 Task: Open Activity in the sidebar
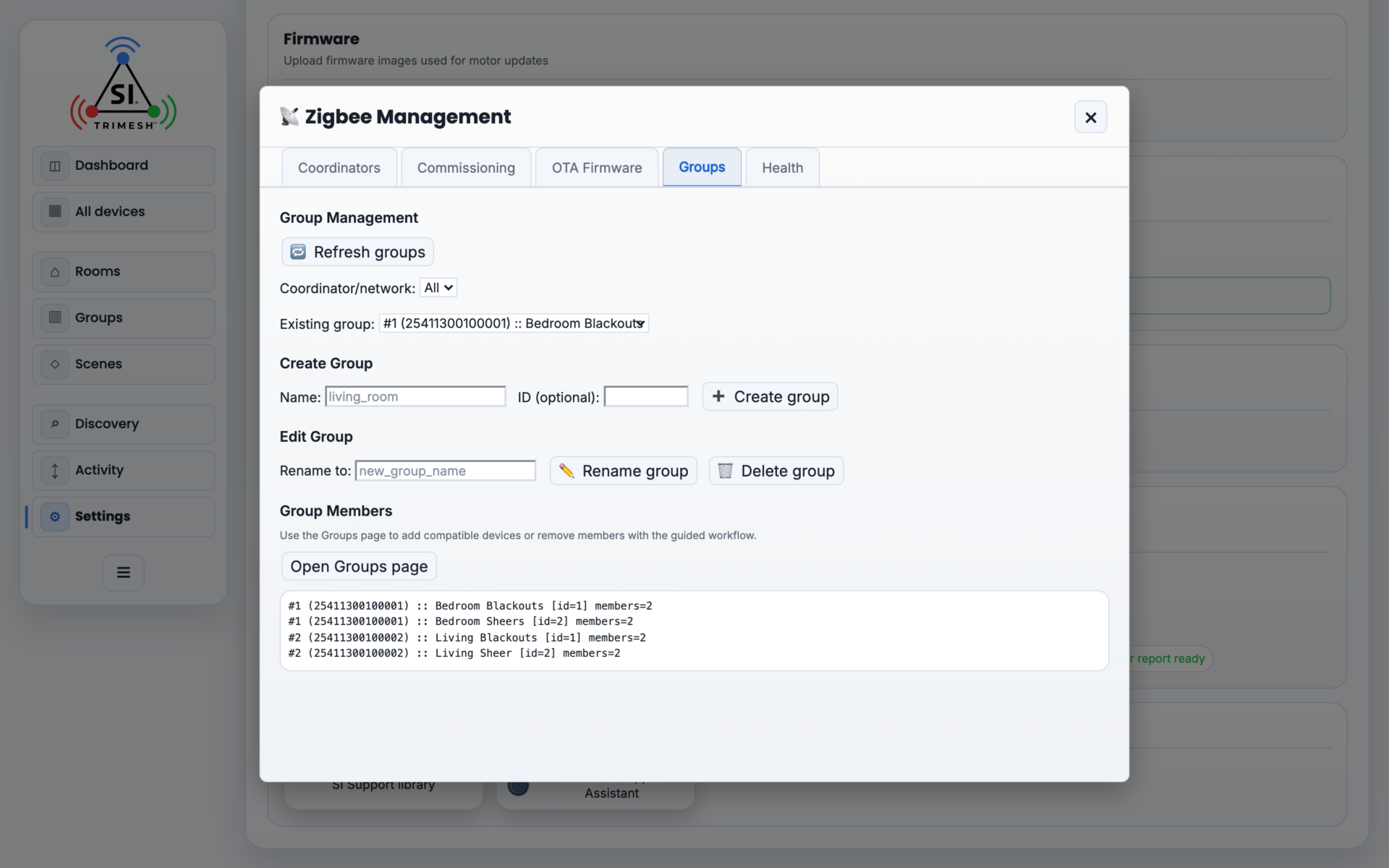pos(124,470)
